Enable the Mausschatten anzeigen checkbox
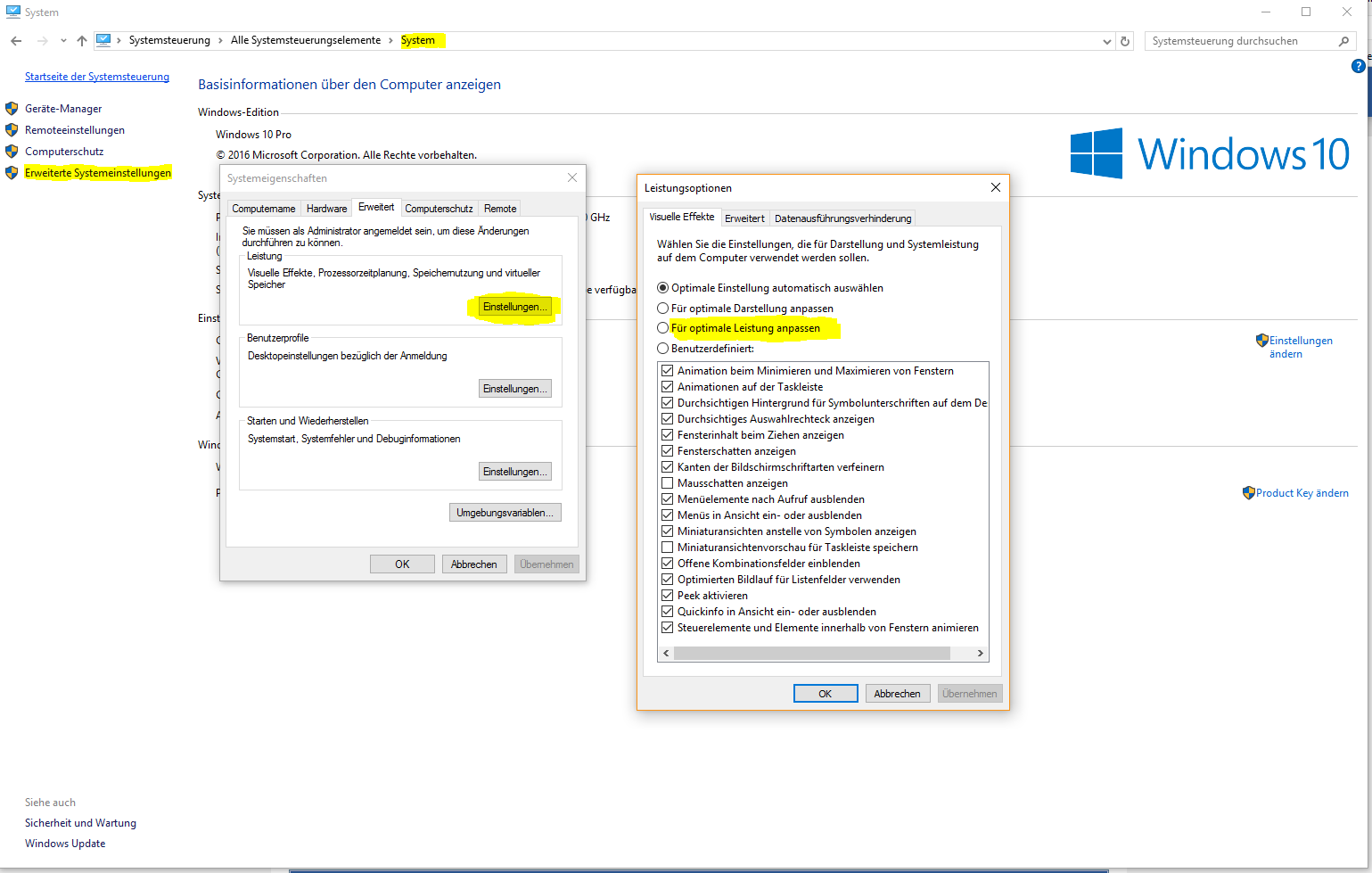 (x=667, y=483)
